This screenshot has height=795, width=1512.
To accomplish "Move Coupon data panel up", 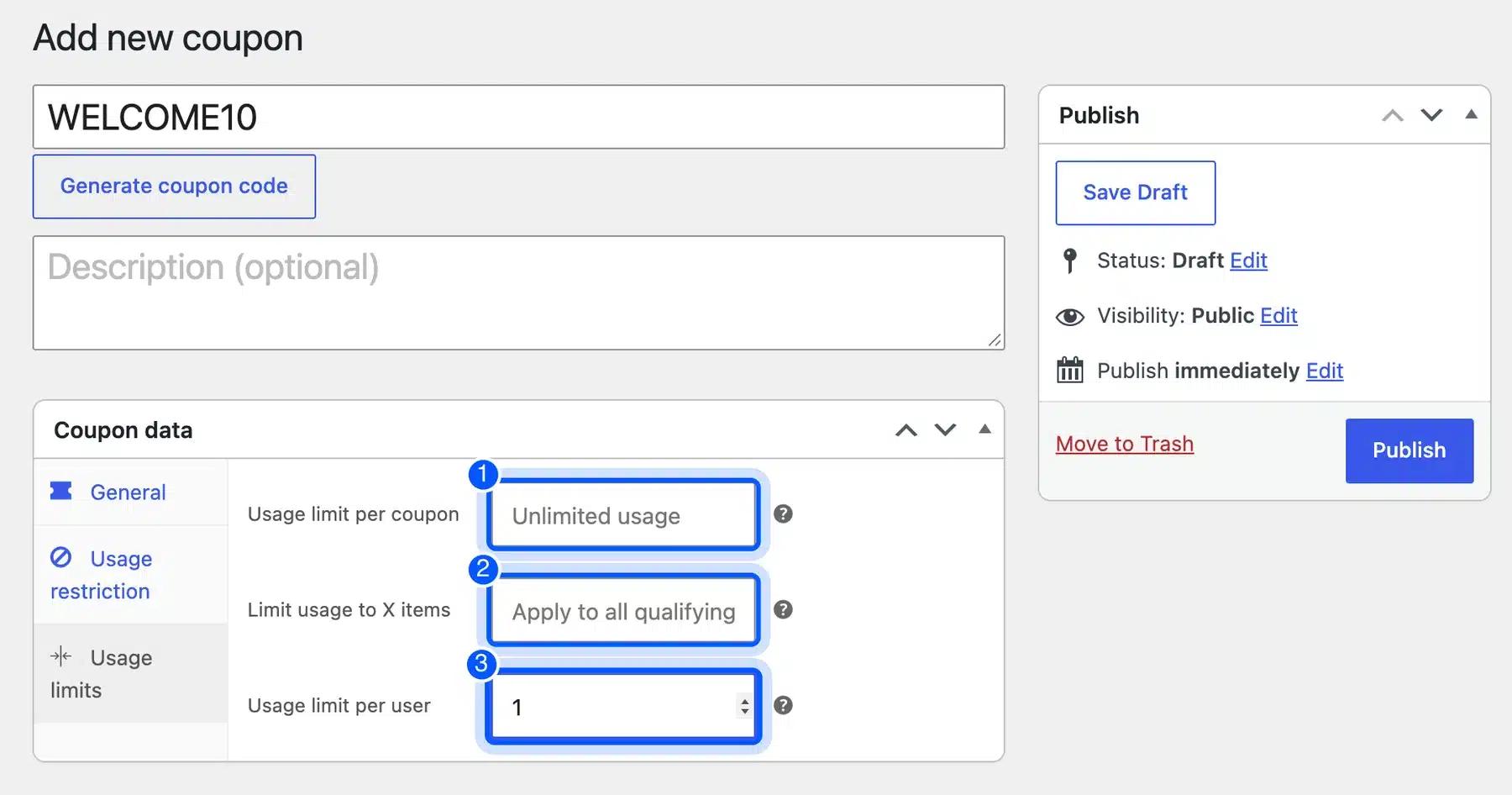I will (906, 430).
